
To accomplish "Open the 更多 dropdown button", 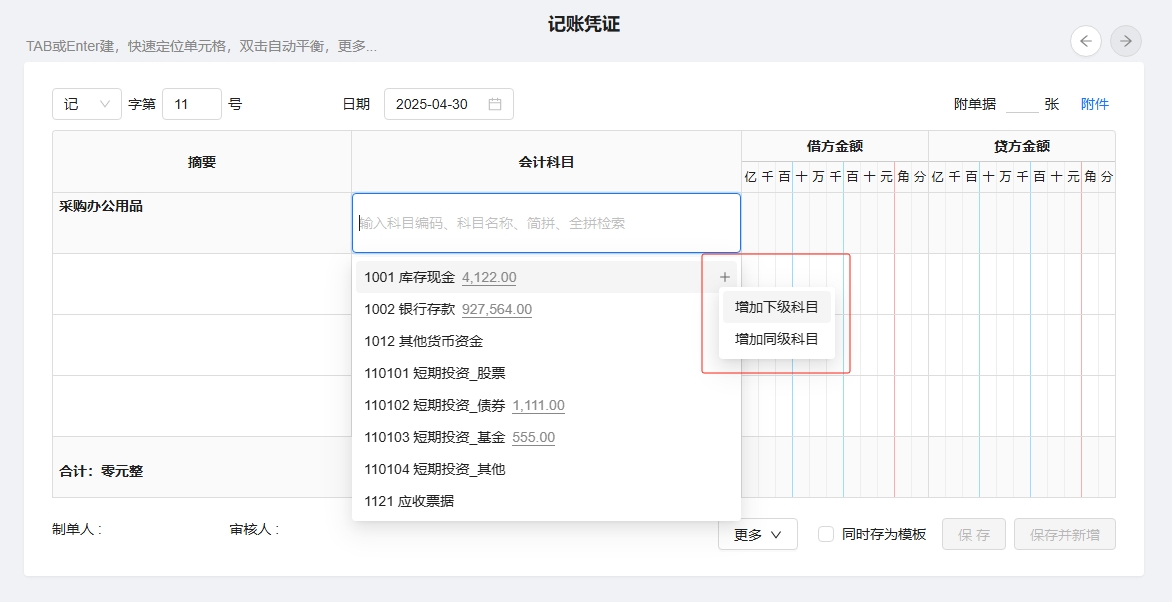I will point(757,534).
